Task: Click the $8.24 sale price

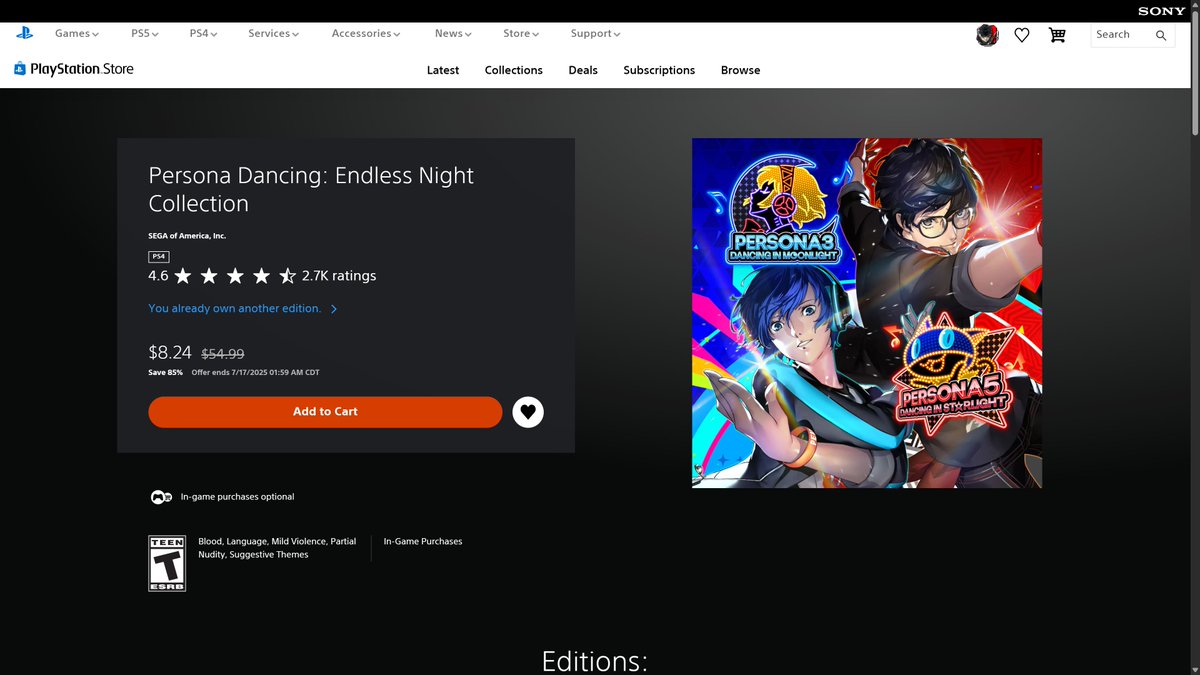Action: [x=170, y=352]
